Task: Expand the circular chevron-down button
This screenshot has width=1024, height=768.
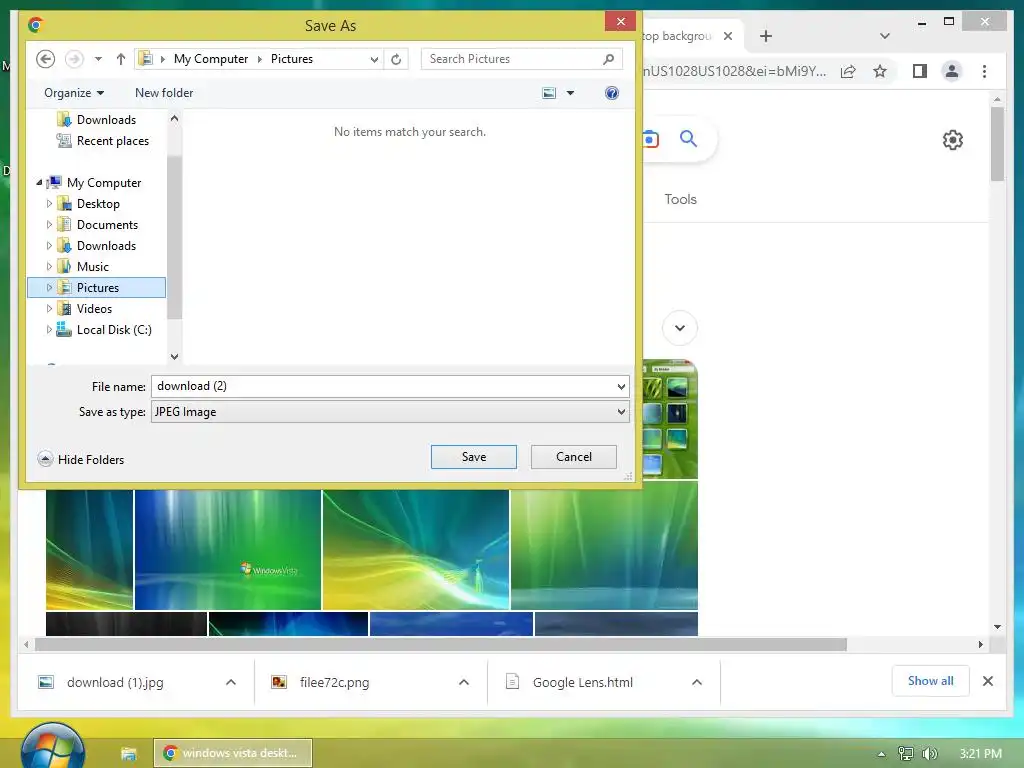Action: (680, 328)
